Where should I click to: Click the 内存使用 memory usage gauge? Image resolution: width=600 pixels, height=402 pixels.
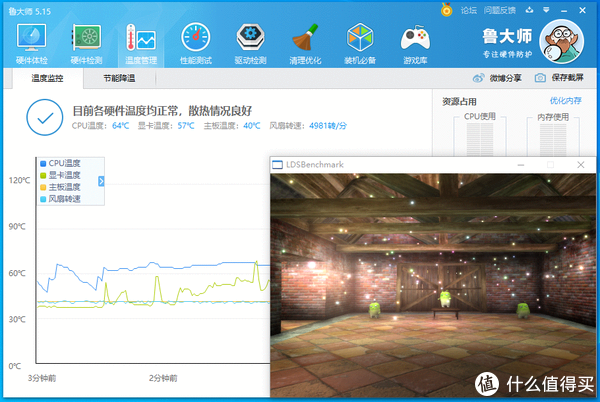click(553, 135)
